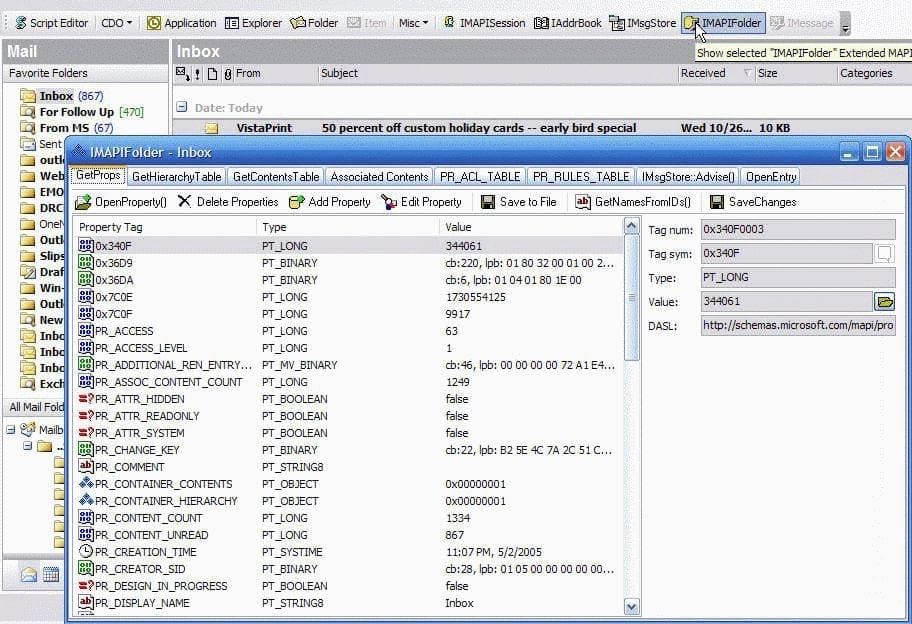Viewport: 912px width, 624px height.
Task: Click the SaveChanges button
Action: (753, 202)
